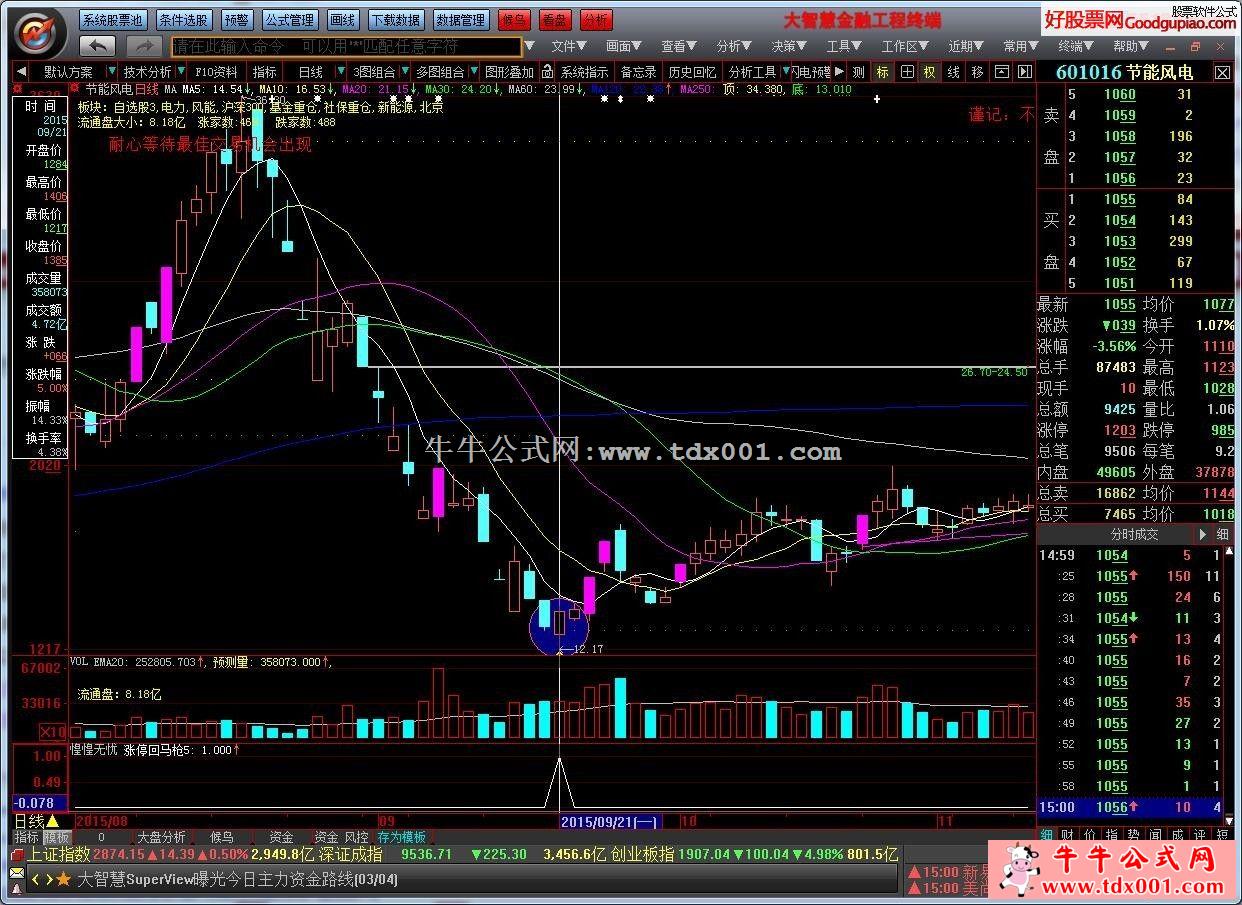1242x905 pixels.
Task: Click the crosshair grid icon
Action: click(906, 72)
